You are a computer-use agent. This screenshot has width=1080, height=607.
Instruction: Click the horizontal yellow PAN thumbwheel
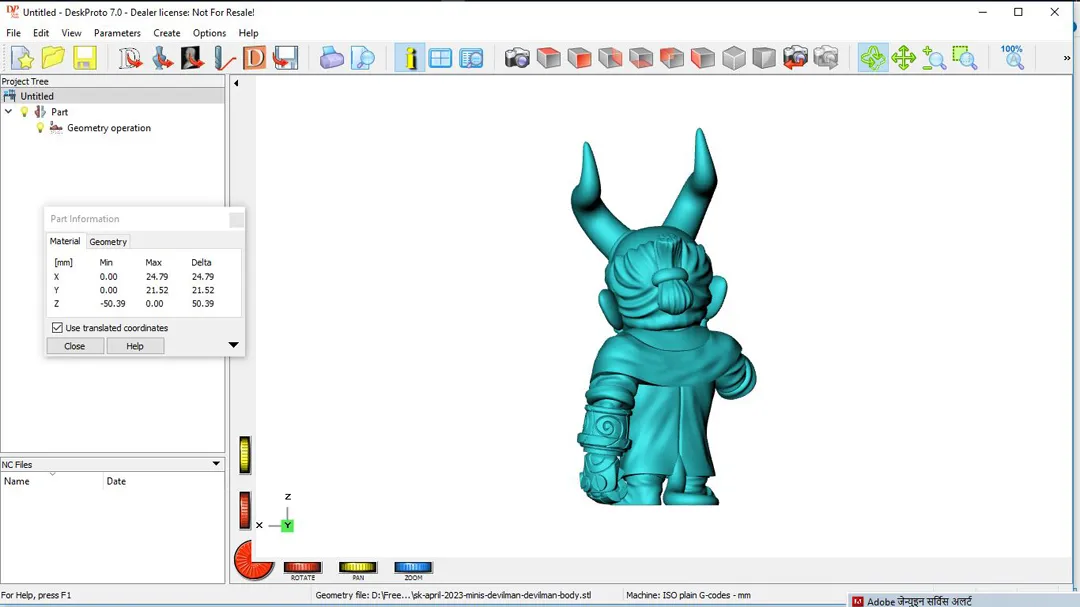coord(357,567)
